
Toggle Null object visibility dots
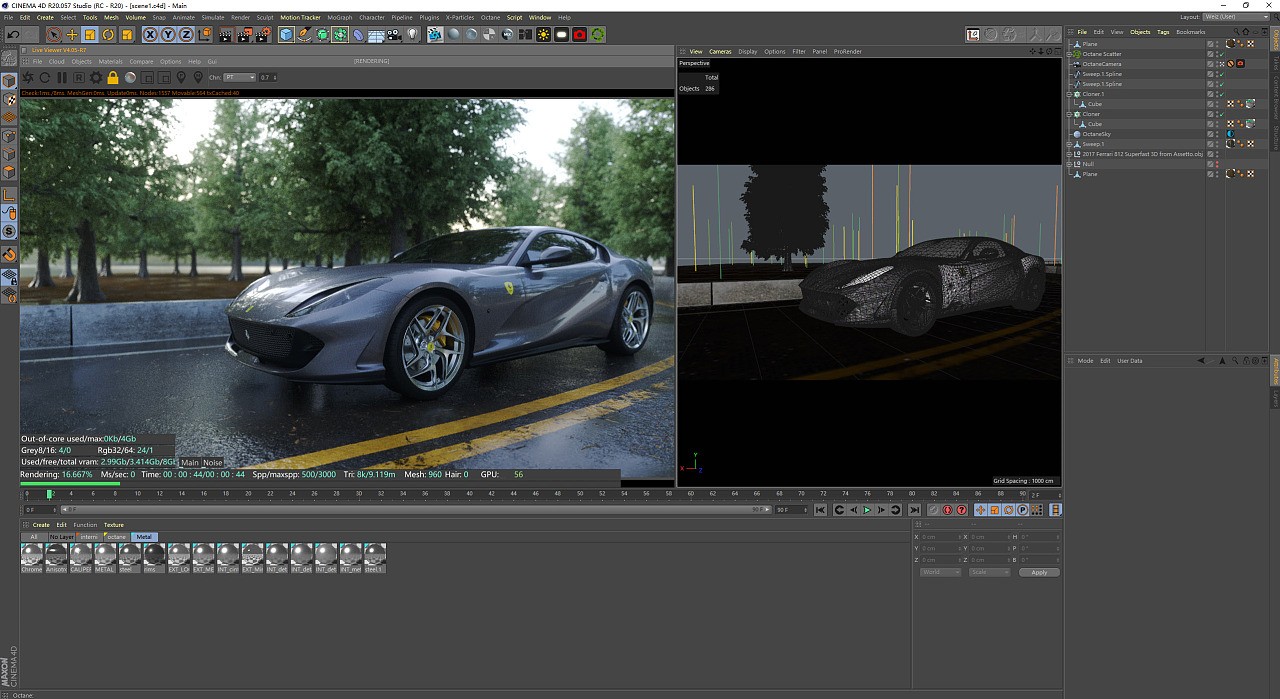[1217, 164]
